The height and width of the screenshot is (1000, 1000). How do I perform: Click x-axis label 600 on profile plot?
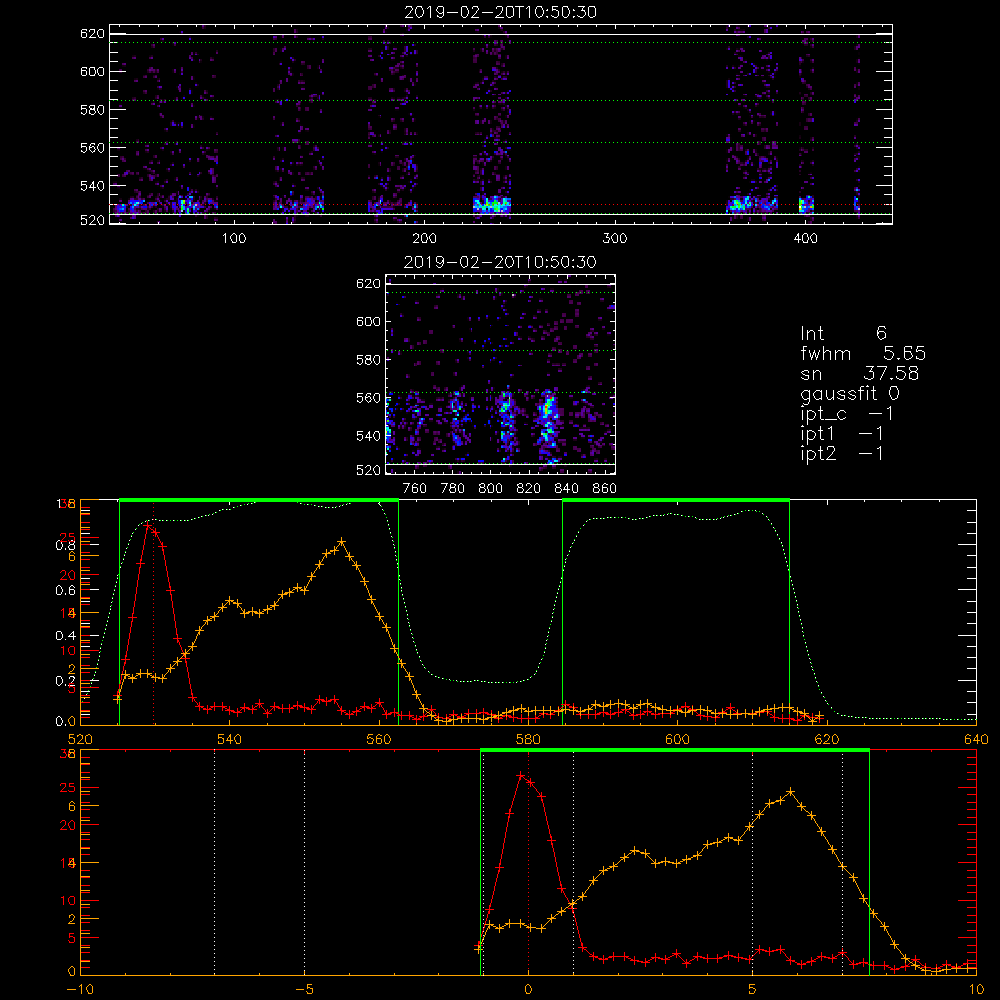point(677,740)
